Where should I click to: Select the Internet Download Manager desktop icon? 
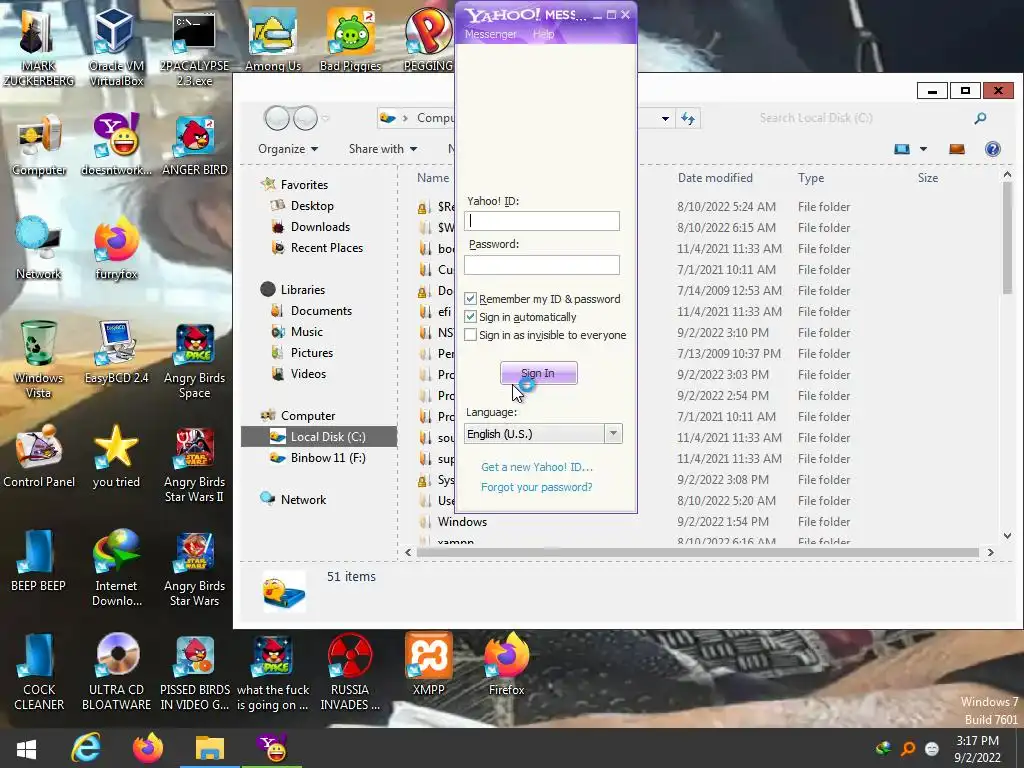[116, 567]
